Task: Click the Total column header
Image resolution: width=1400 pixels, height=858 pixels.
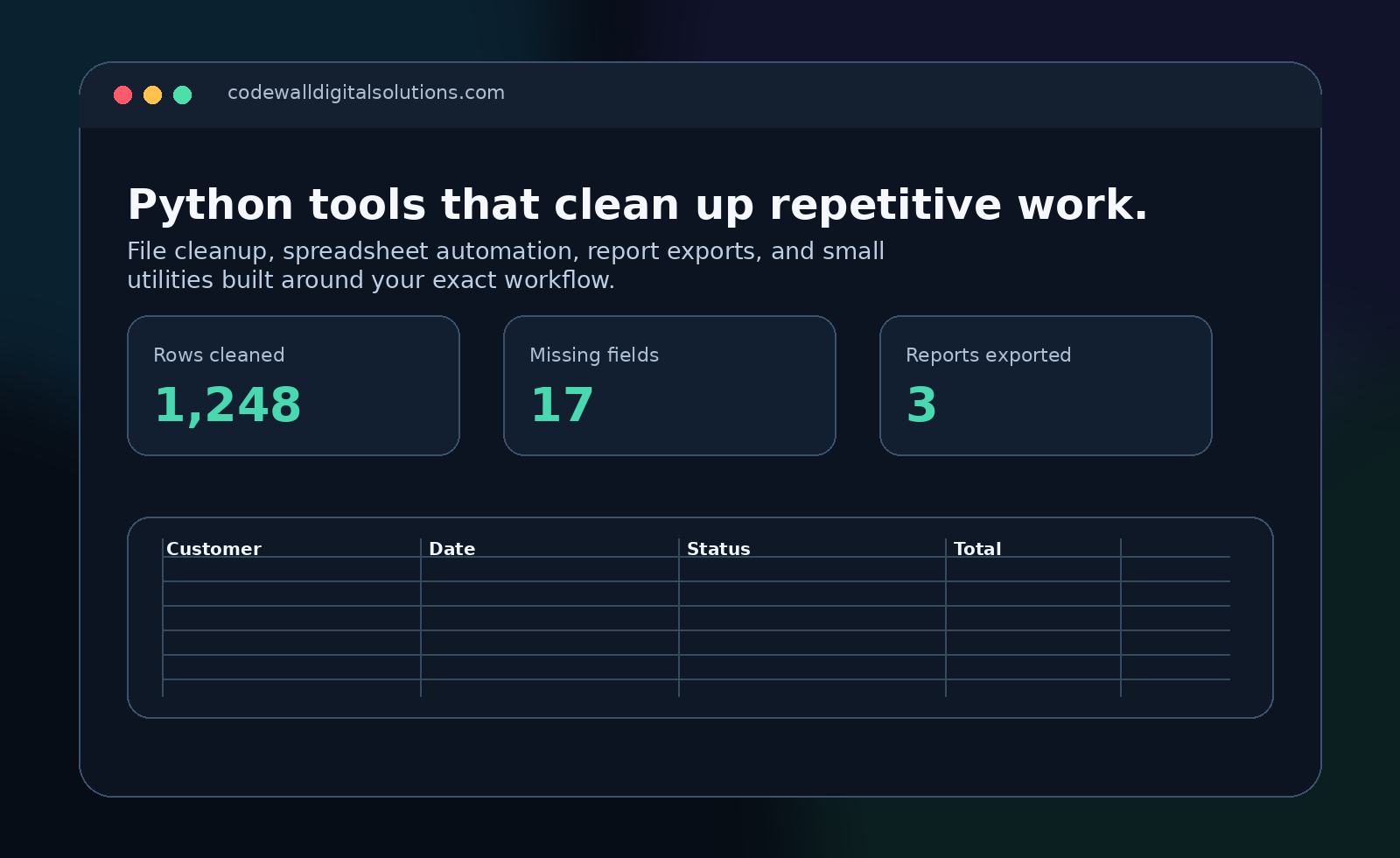Action: point(977,549)
